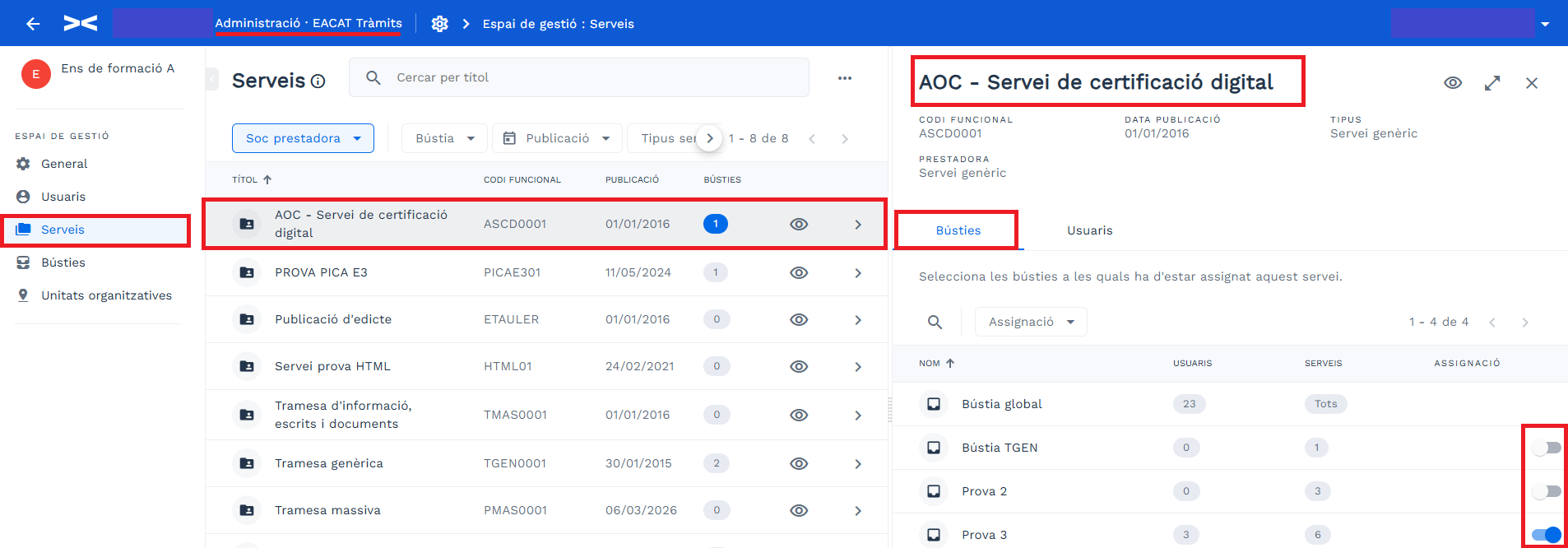Open the Assignació filter dropdown
Viewport: 1568px width, 548px height.
pyautogui.click(x=1031, y=322)
